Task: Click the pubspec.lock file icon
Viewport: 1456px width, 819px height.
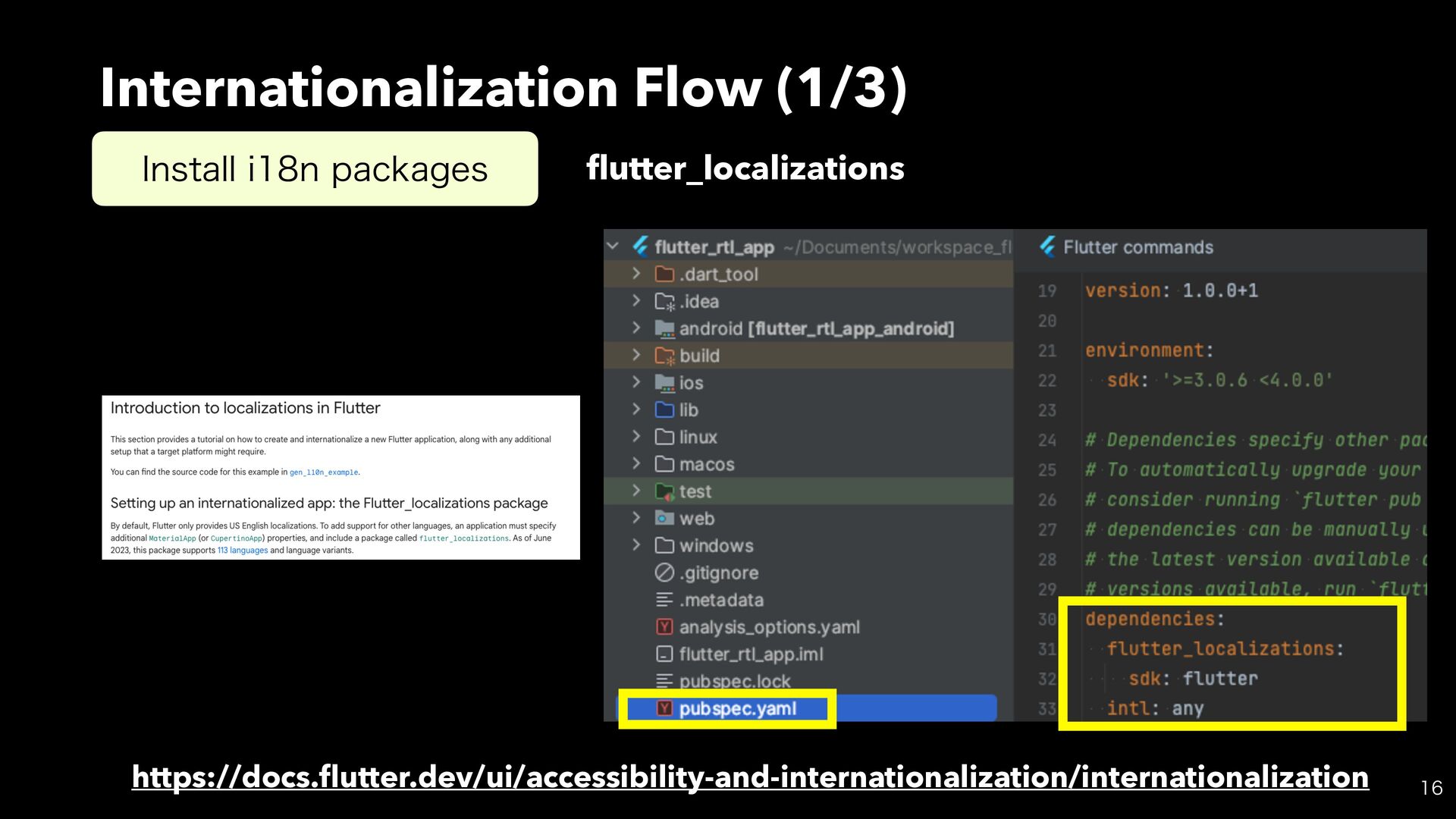Action: pyautogui.click(x=664, y=681)
